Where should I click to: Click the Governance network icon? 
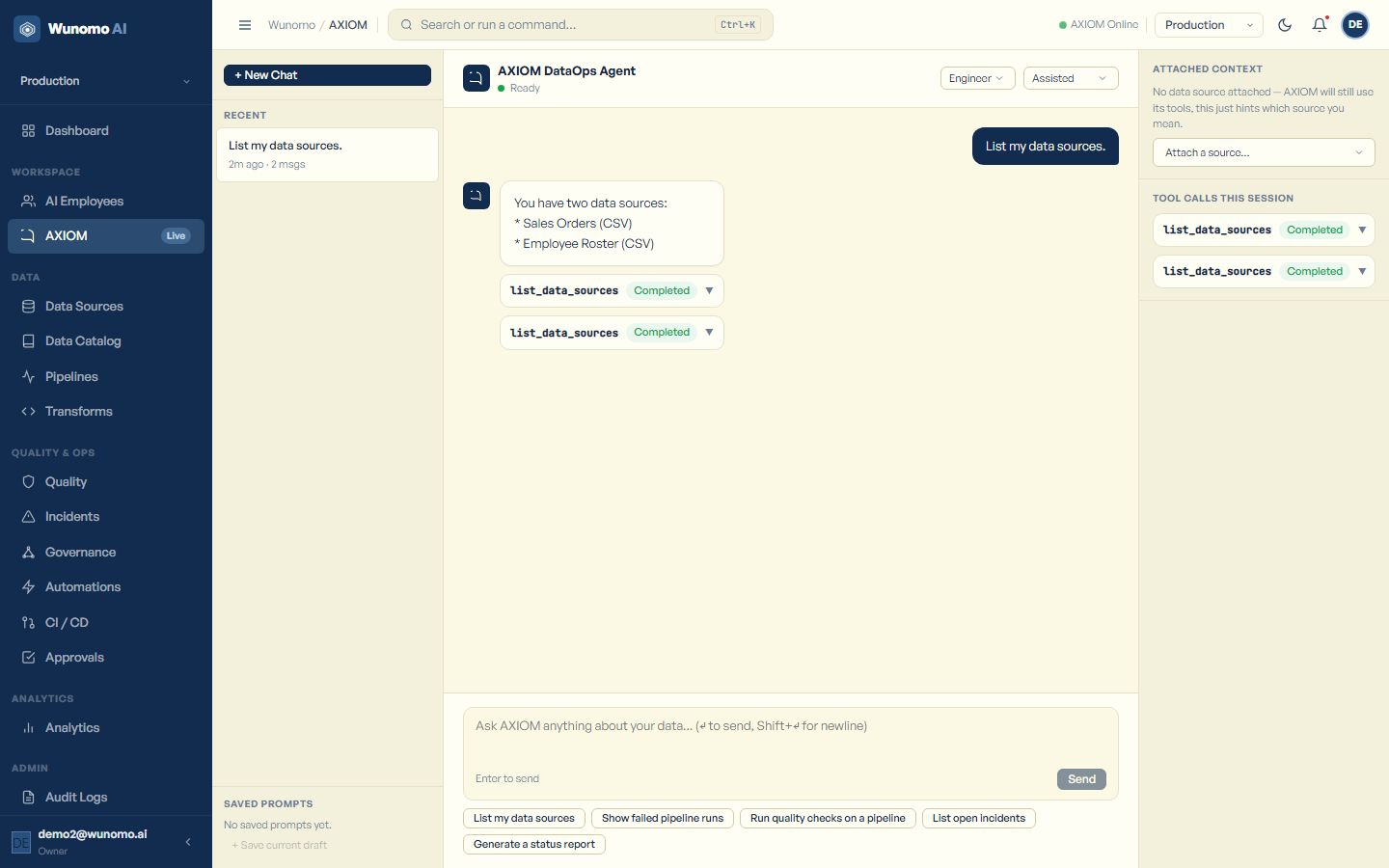coord(28,553)
